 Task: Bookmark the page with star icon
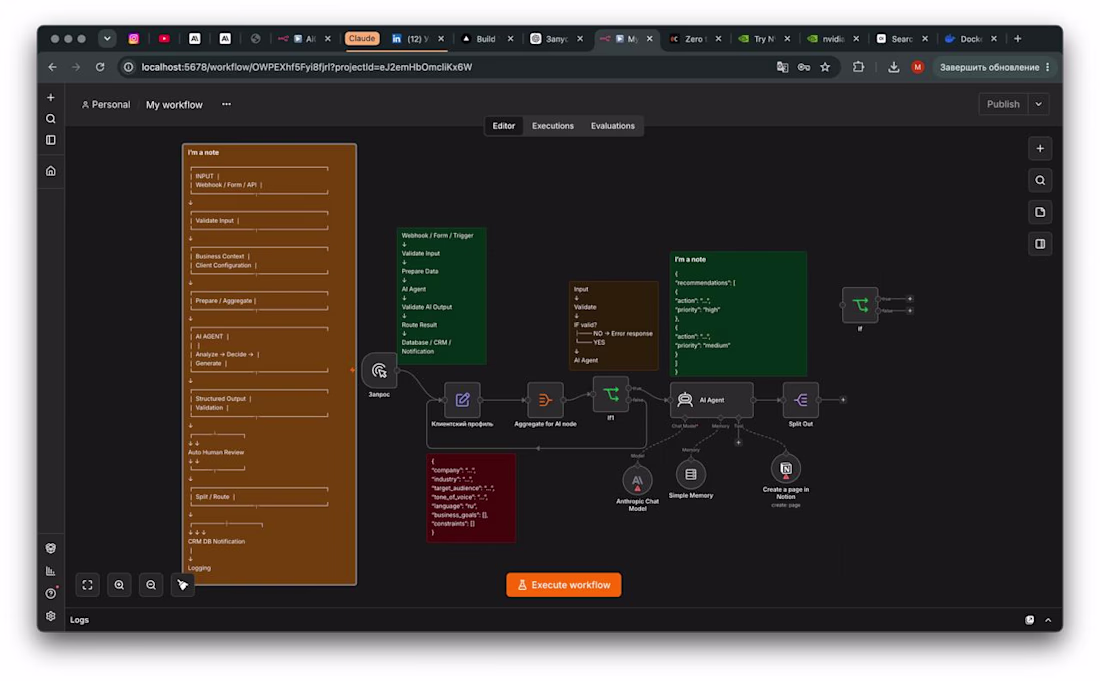[825, 67]
